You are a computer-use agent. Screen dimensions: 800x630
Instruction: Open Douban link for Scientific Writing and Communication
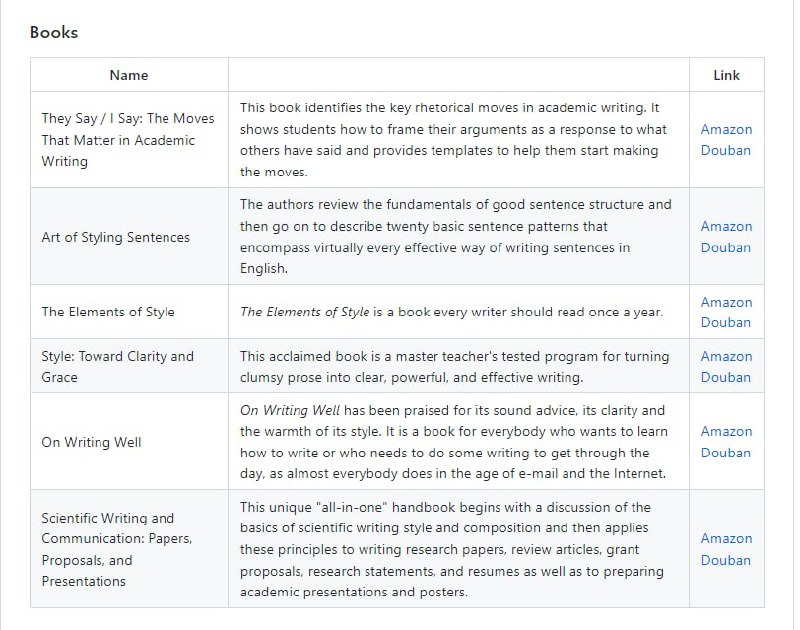(x=726, y=560)
